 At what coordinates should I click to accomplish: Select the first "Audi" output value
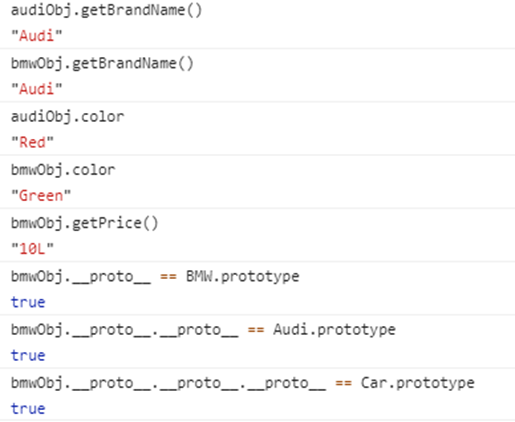pos(37,36)
